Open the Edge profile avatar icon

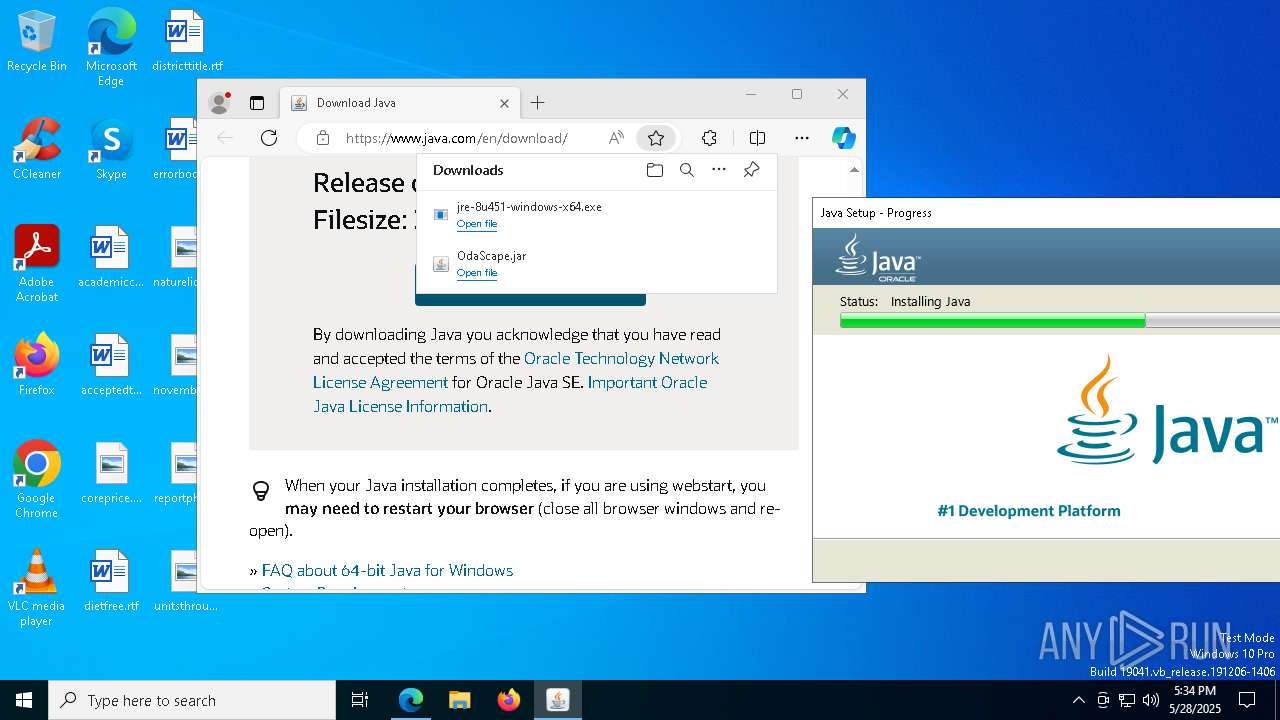219,103
